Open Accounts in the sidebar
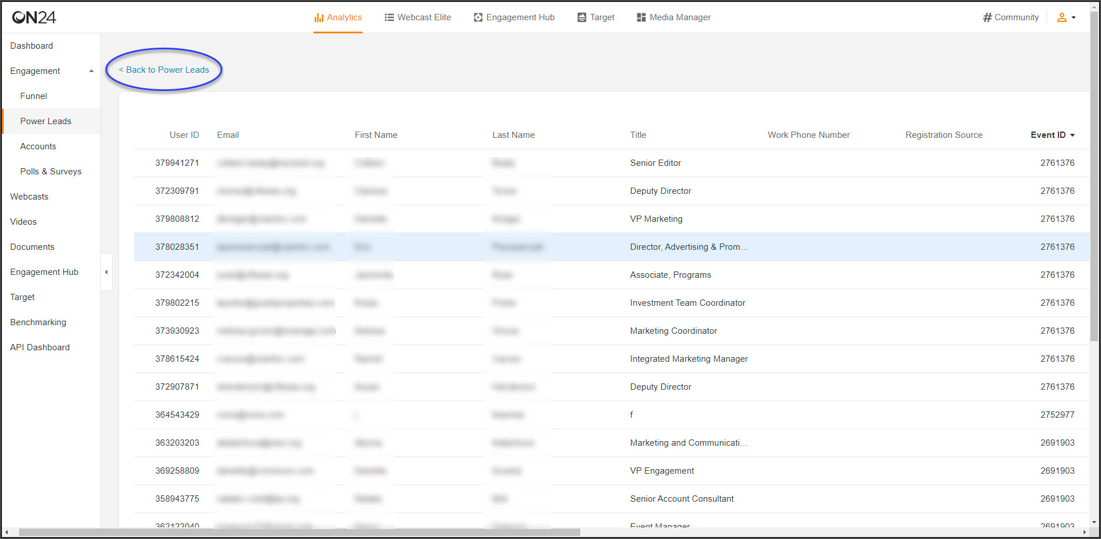Image resolution: width=1101 pixels, height=539 pixels. [38, 147]
